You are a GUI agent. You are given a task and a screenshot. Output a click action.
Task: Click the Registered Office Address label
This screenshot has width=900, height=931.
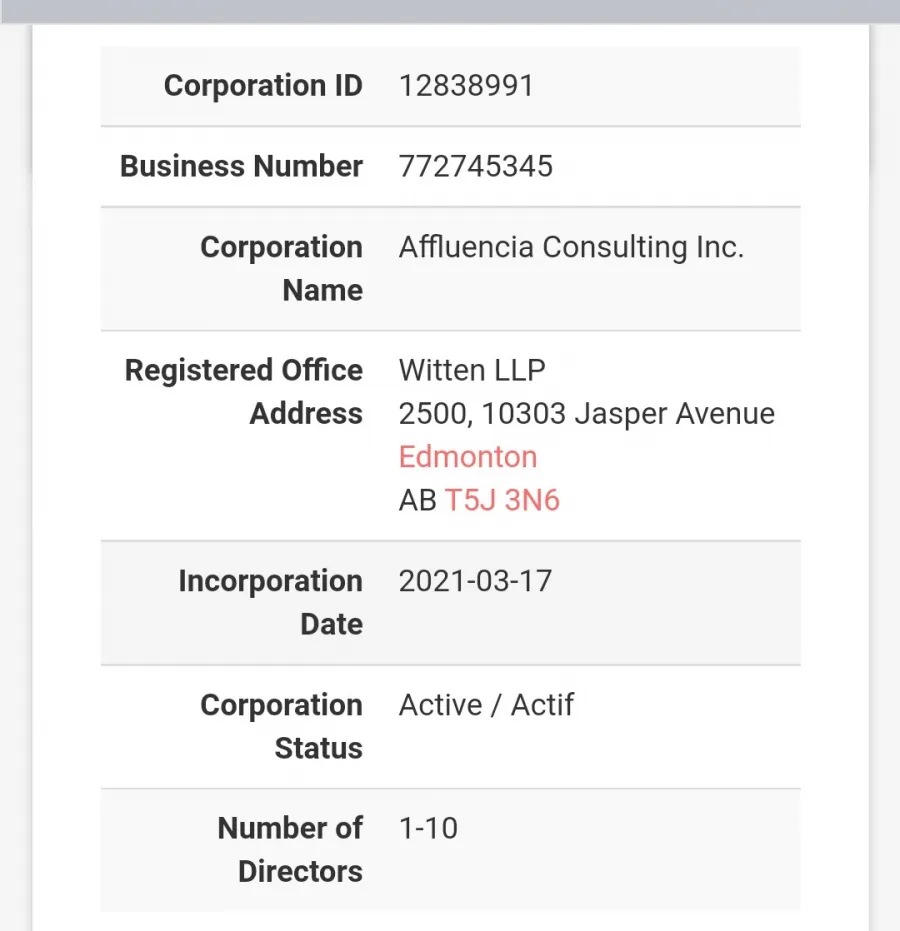tap(243, 392)
